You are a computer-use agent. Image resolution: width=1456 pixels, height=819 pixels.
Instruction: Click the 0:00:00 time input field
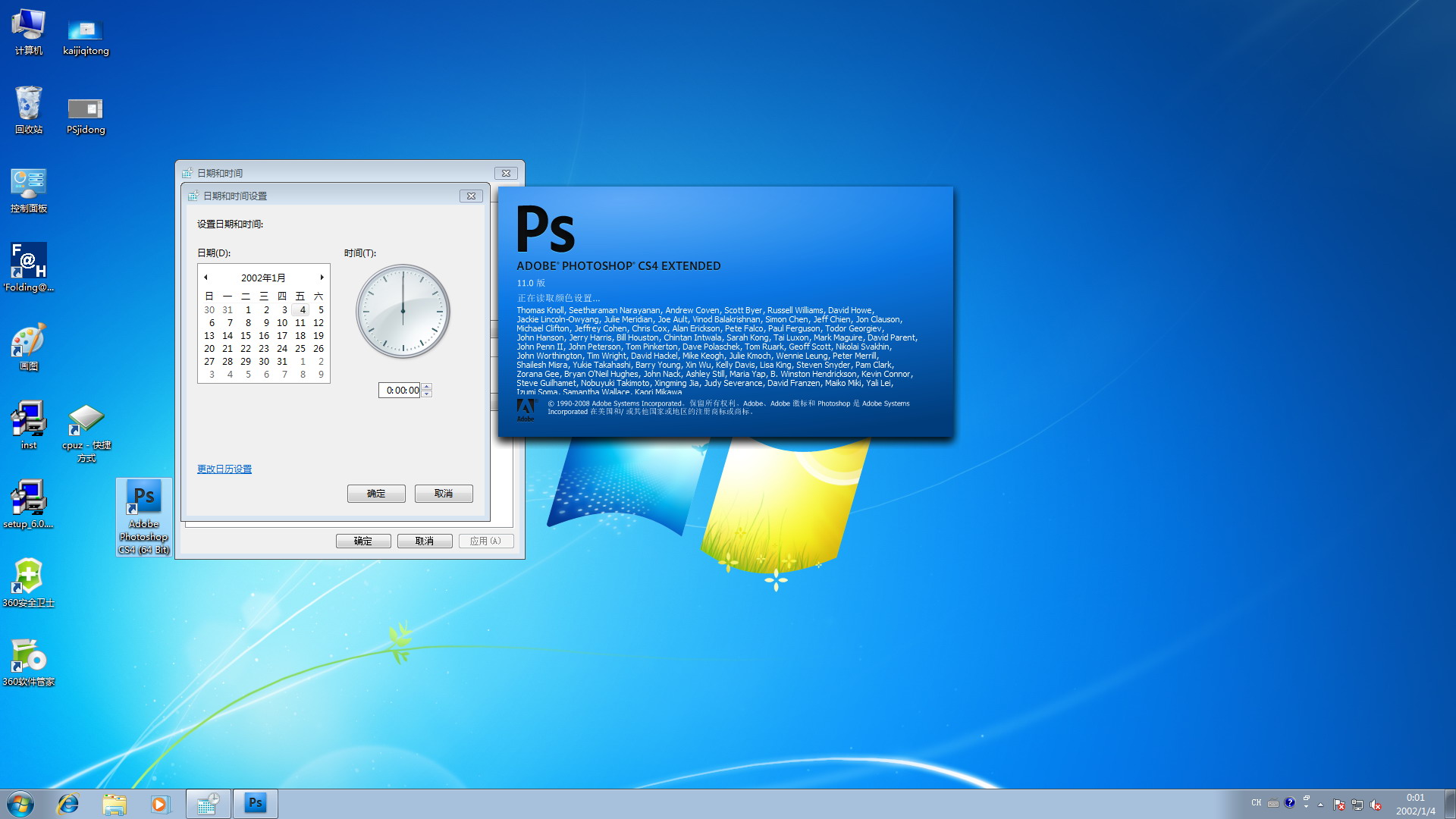pos(400,391)
